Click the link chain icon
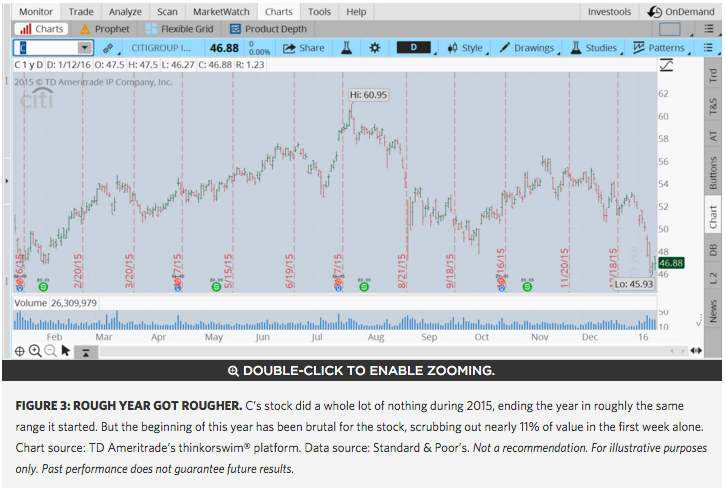This screenshot has width=725, height=488. tap(108, 48)
